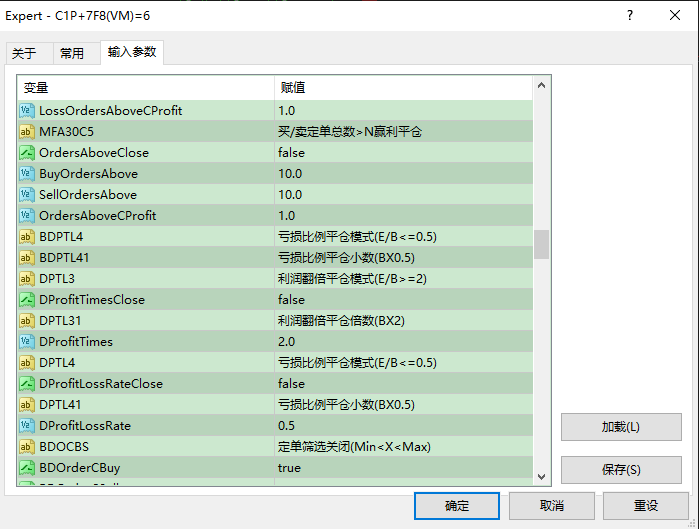Screen dimensions: 699x529
Task: Click the OrdersAboveCProfit value 1.0
Action: tap(287, 215)
